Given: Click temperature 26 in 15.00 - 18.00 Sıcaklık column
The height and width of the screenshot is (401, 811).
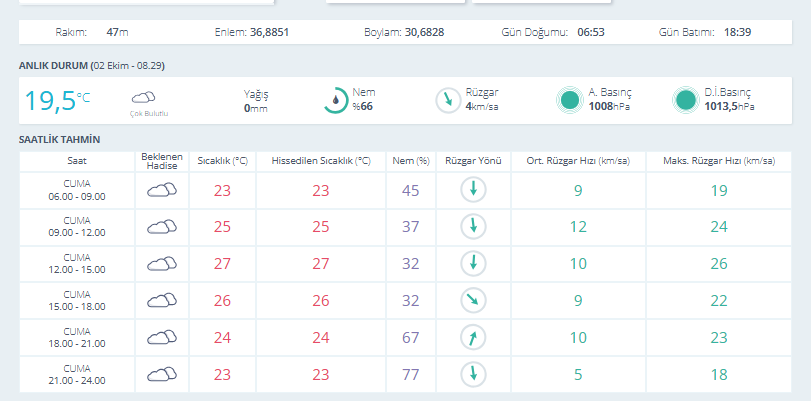Looking at the screenshot, I should [x=222, y=301].
